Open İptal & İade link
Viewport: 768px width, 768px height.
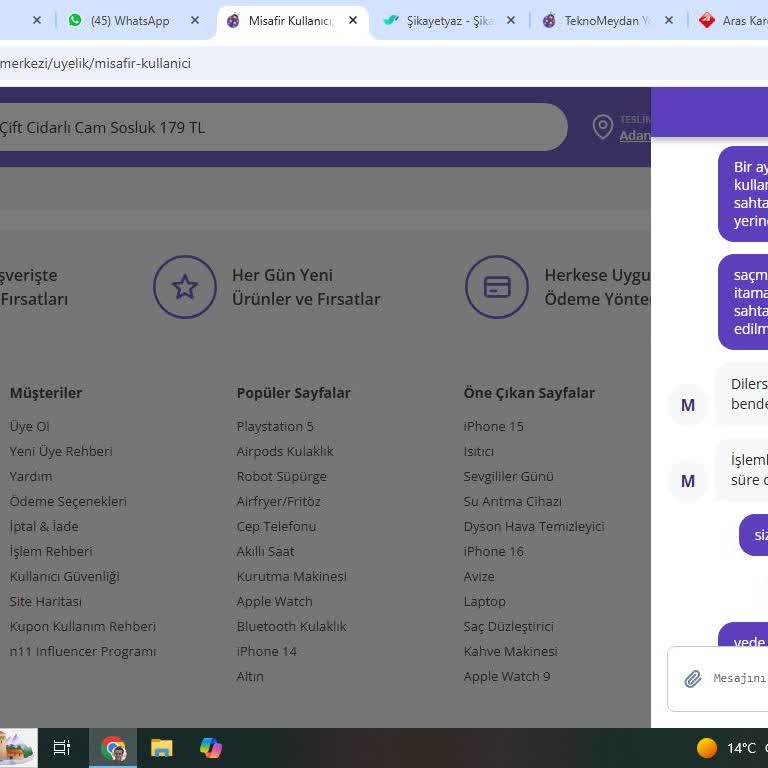click(x=44, y=527)
